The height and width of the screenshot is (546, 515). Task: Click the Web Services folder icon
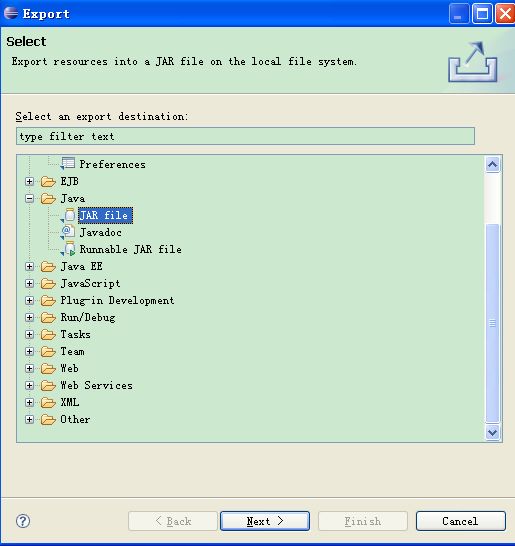pos(48,385)
